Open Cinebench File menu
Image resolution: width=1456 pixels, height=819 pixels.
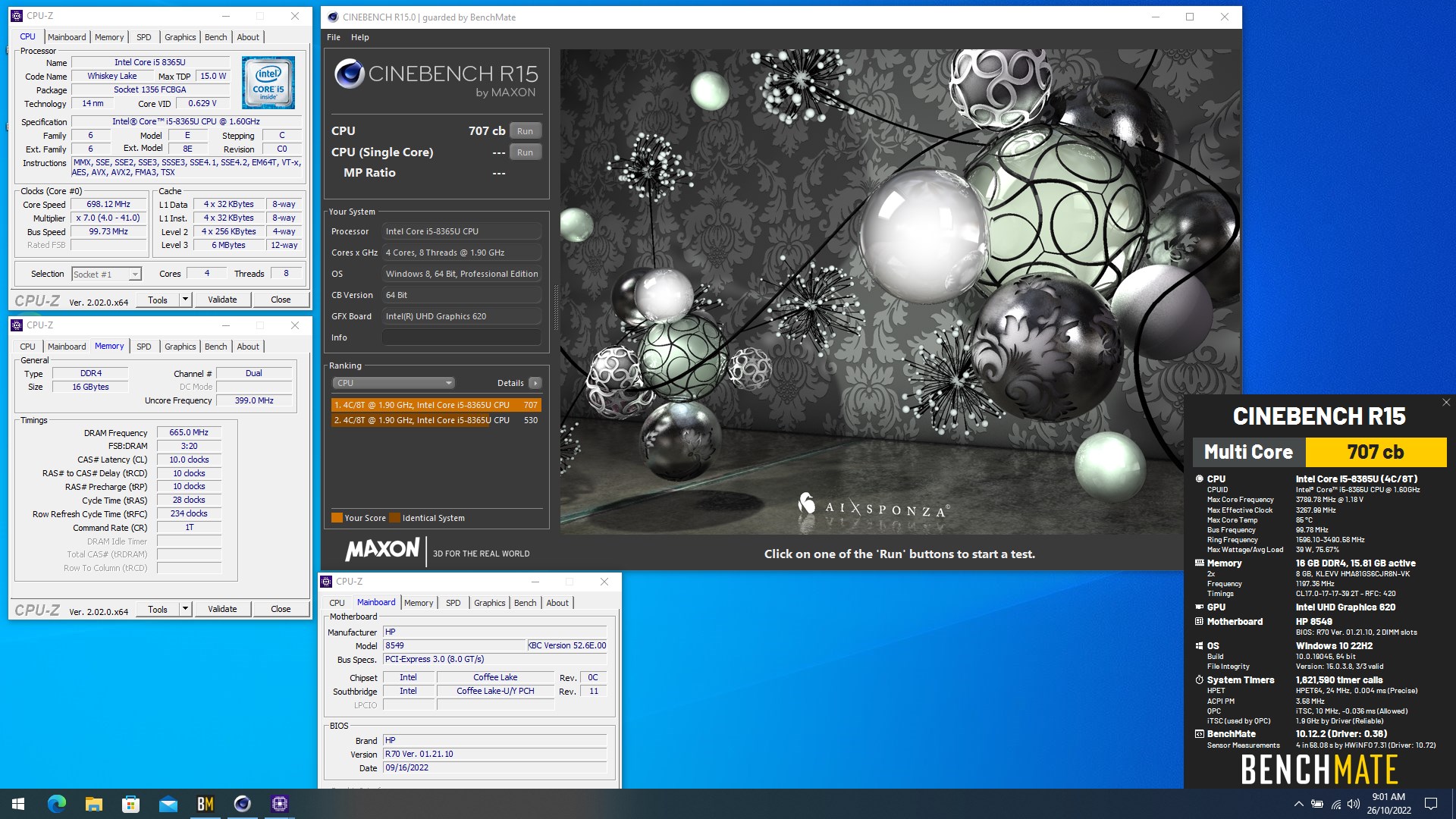click(x=334, y=37)
